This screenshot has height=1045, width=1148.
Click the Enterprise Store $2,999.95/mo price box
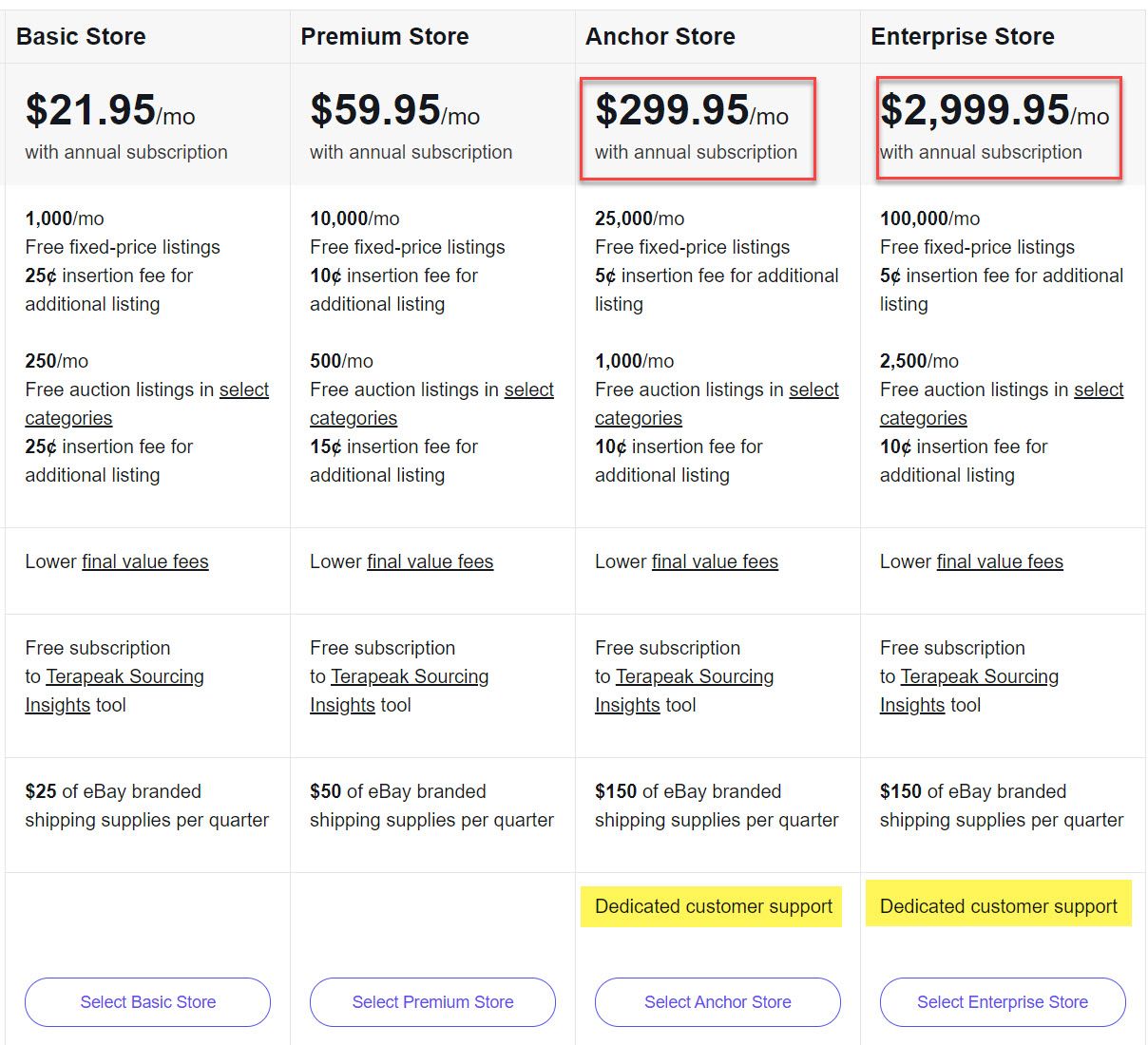(998, 128)
